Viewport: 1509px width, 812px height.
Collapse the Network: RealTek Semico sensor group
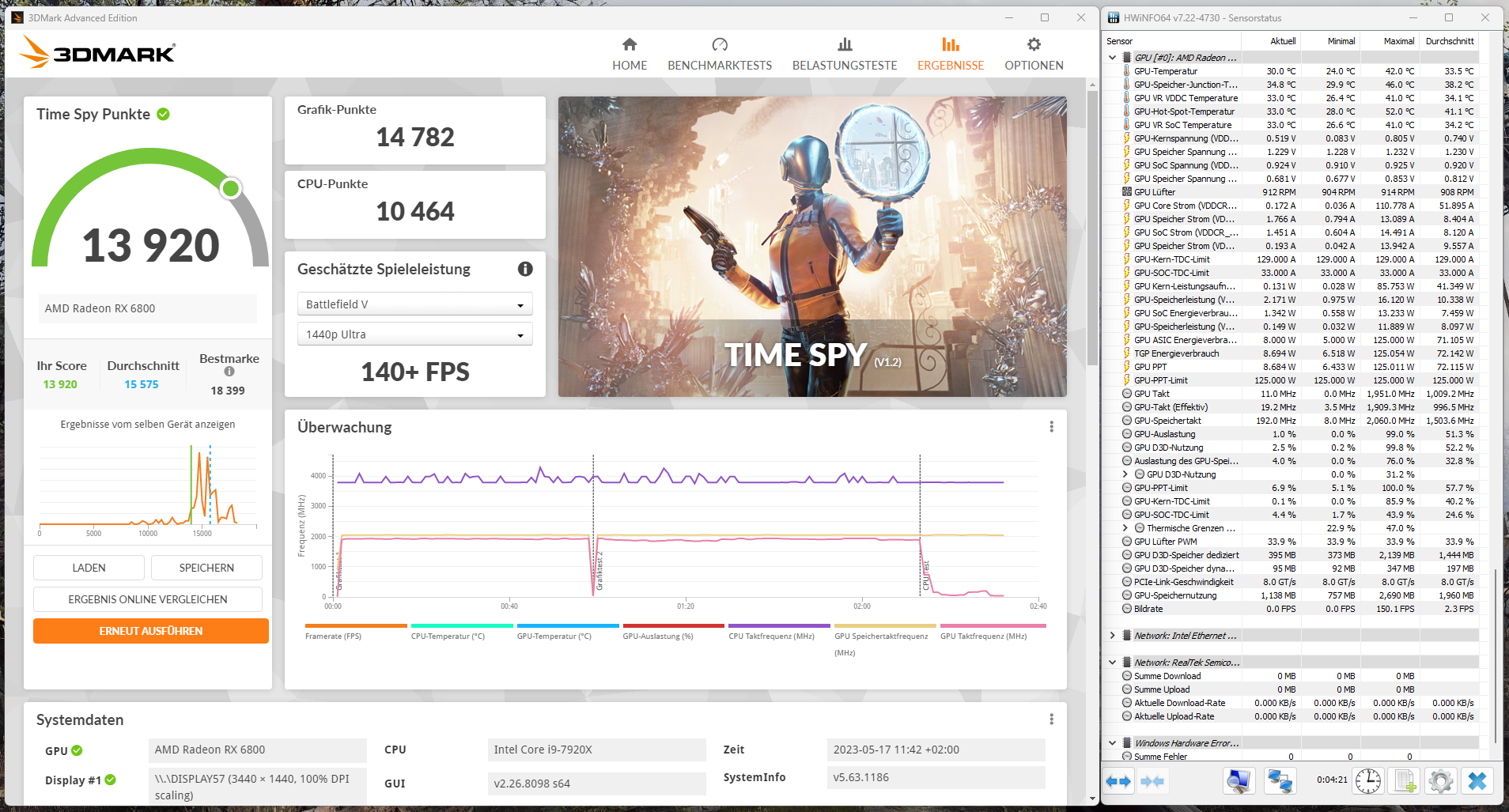[1113, 663]
